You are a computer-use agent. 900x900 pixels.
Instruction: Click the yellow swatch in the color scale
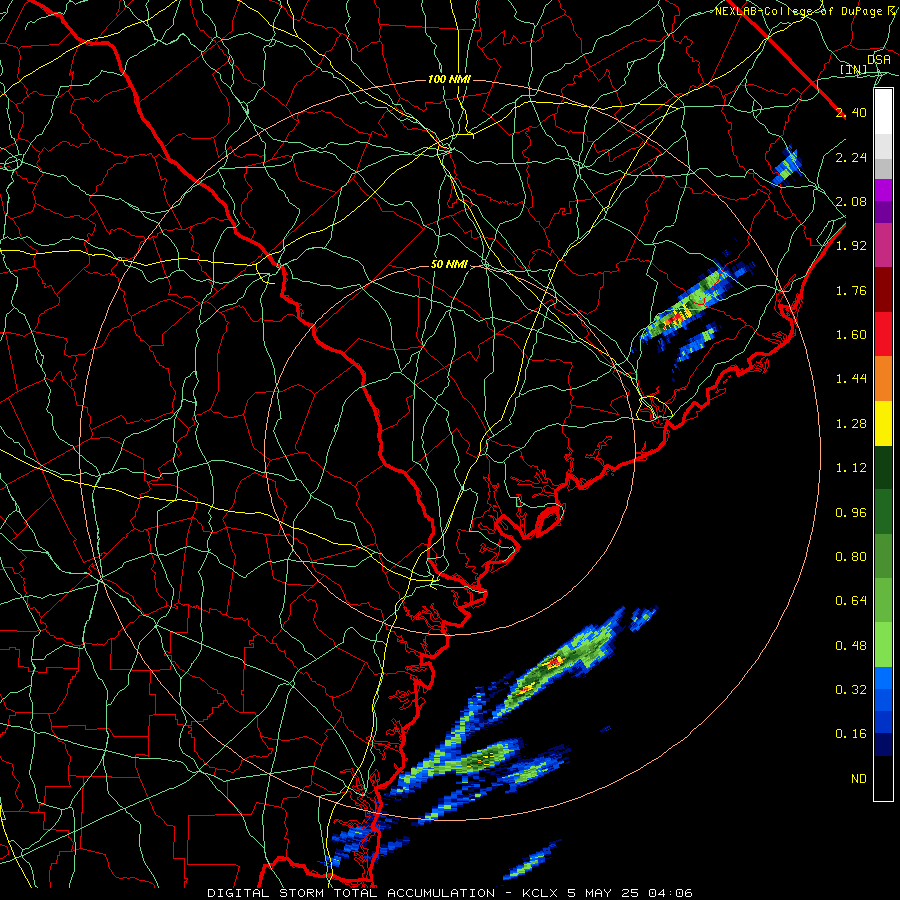point(883,423)
